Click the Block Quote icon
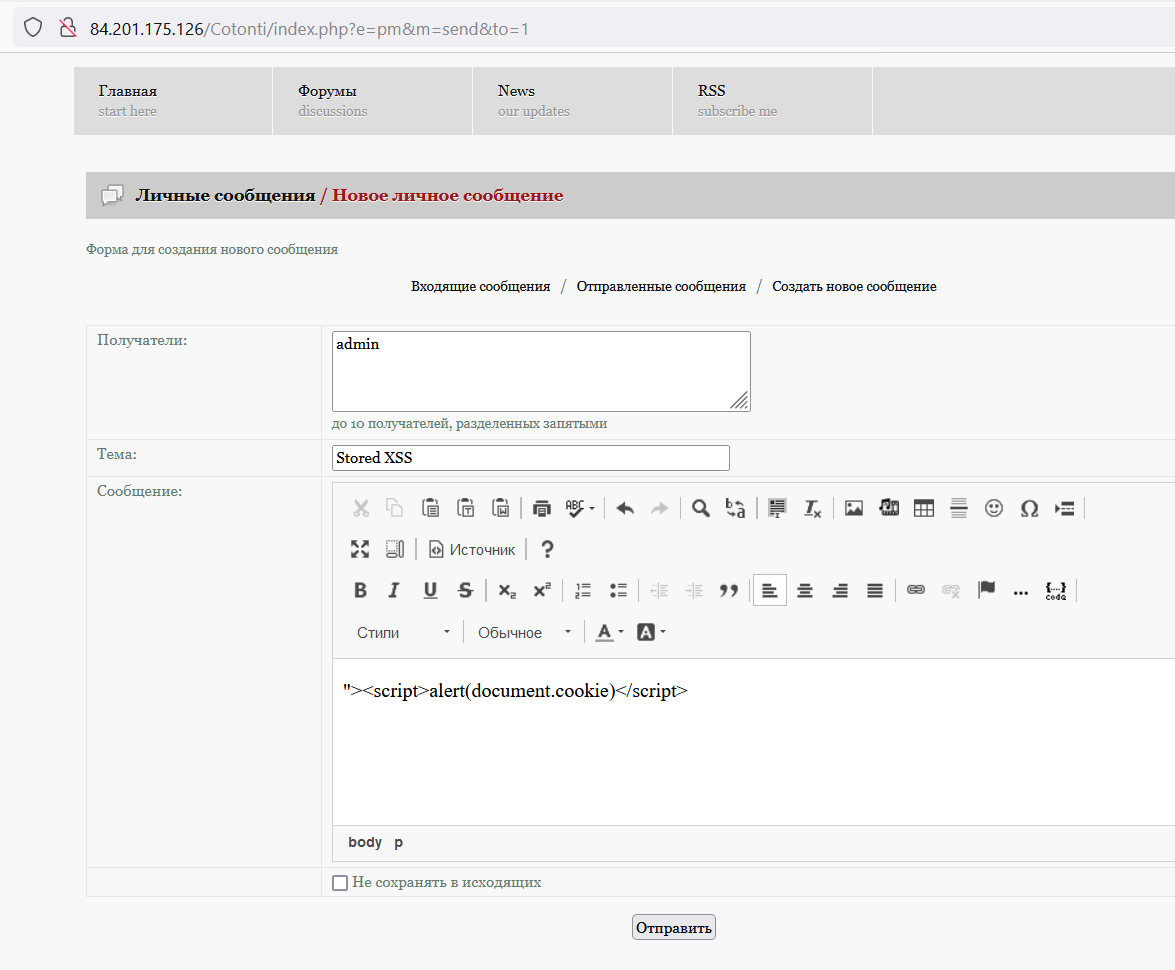 pyautogui.click(x=729, y=590)
